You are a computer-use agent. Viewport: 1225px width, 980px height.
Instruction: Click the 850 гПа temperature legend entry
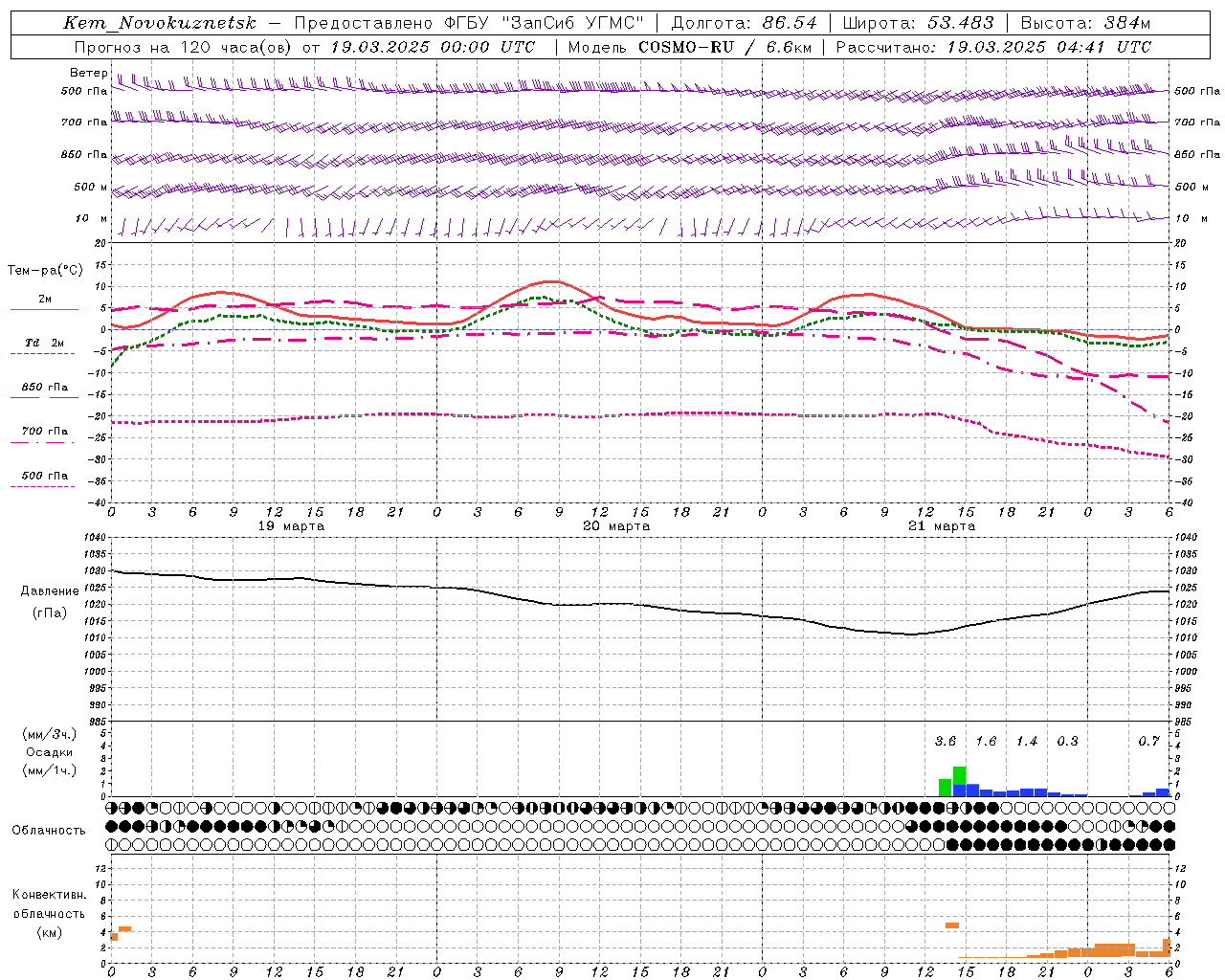pos(44,388)
